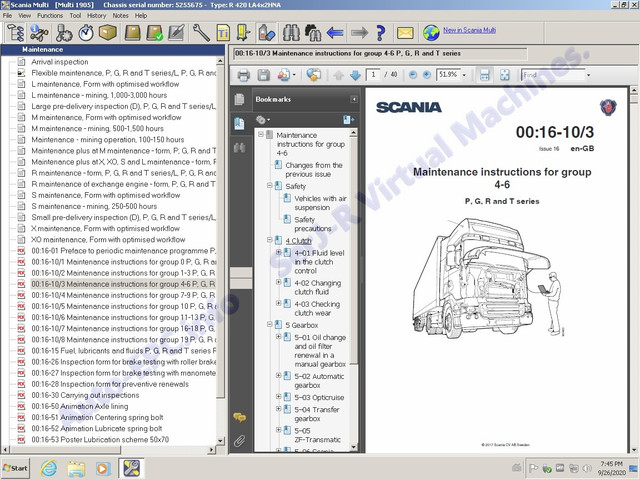This screenshot has width=640, height=480.
Task: Open the yellow Ti document icon
Action: point(223,33)
